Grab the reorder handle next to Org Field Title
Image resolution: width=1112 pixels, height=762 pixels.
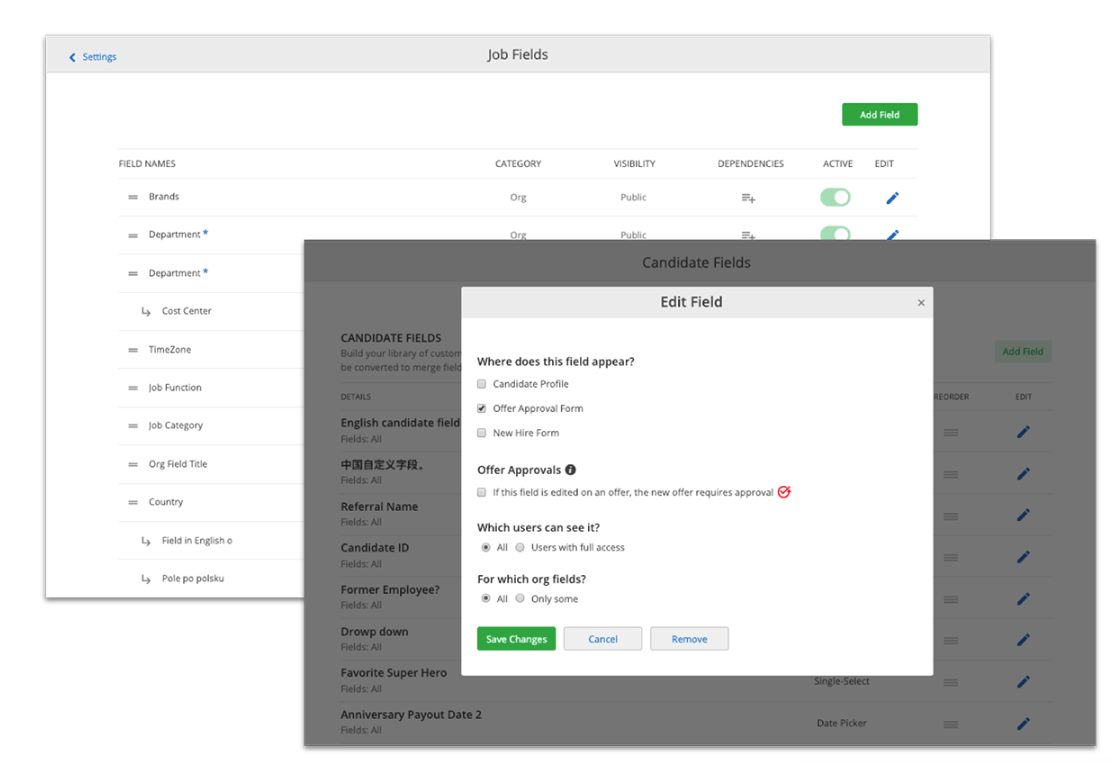133,465
